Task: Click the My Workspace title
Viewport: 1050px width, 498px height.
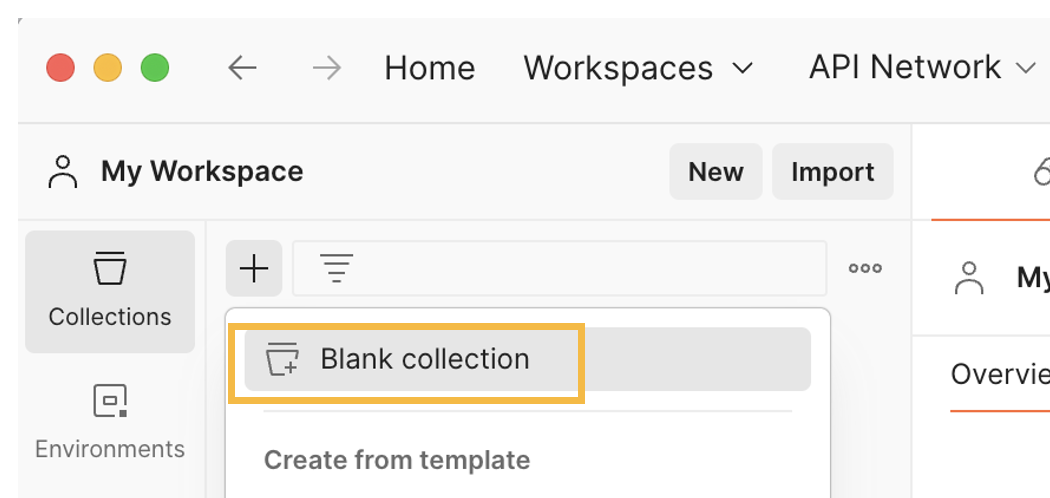Action: tap(202, 172)
